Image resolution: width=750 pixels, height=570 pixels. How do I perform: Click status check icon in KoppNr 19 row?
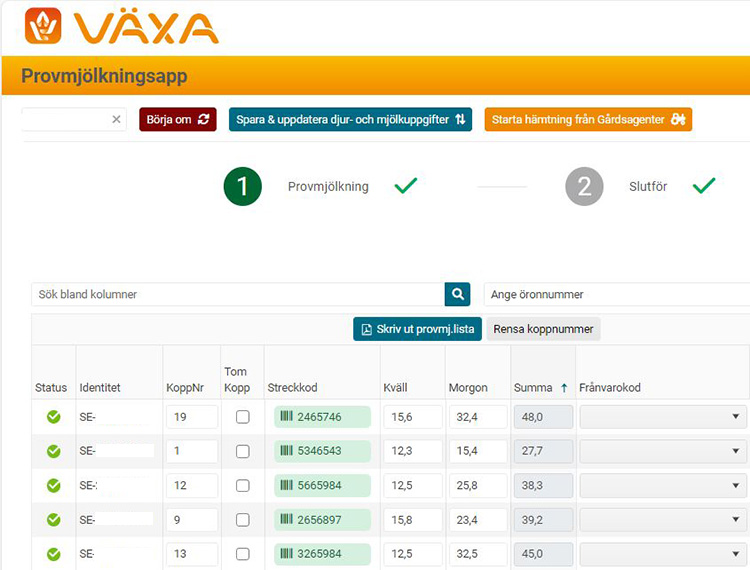(54, 417)
